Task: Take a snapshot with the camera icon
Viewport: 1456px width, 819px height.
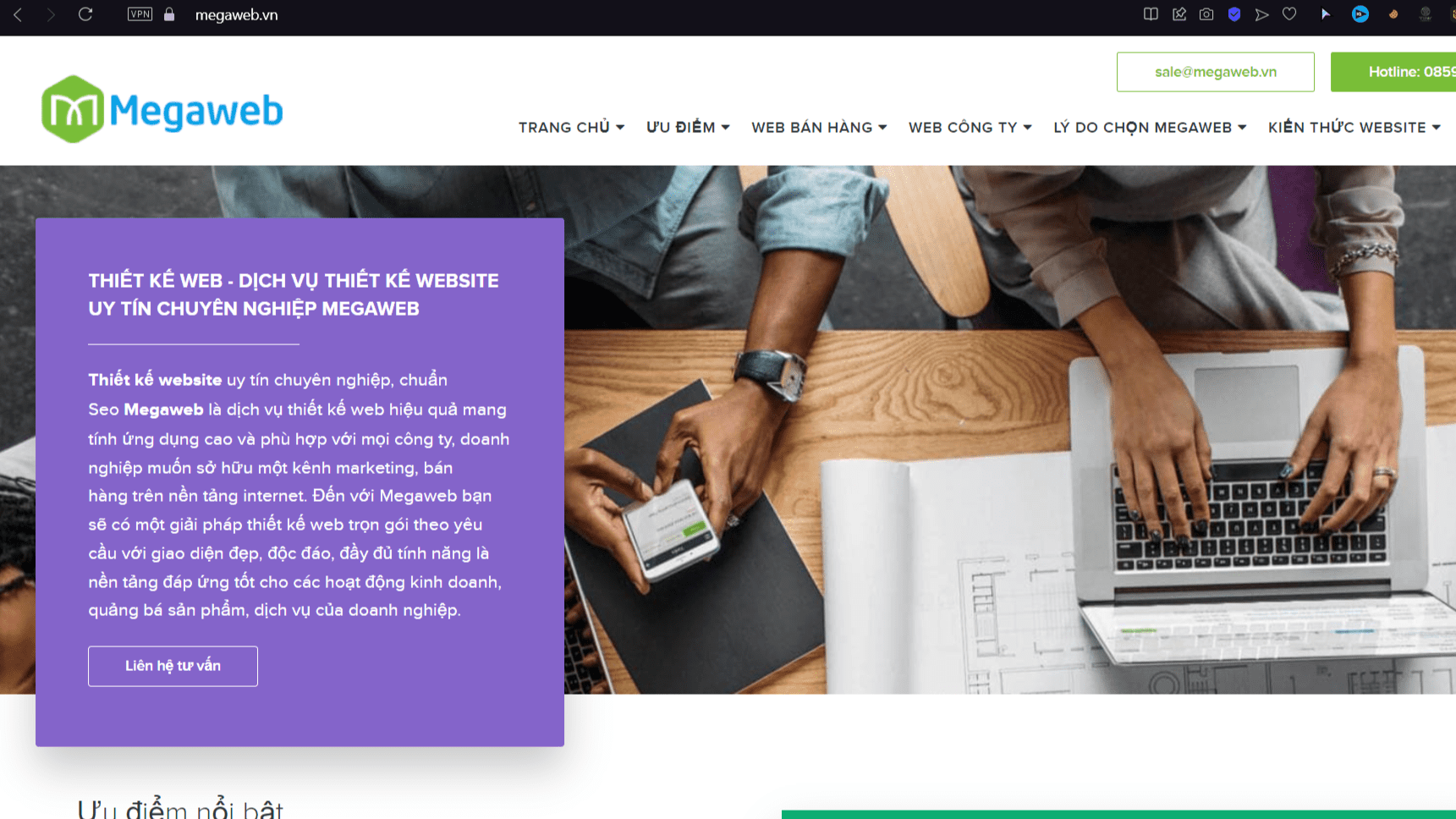Action: pos(1206,14)
